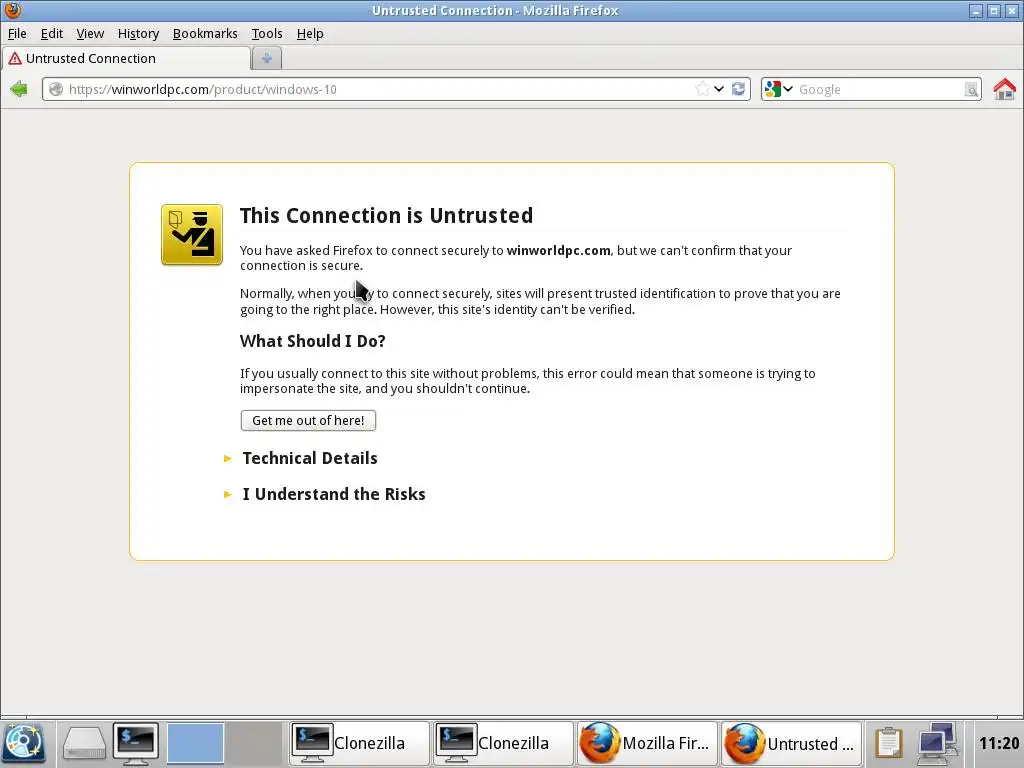Open the Help menu
1024x768 pixels.
click(310, 33)
